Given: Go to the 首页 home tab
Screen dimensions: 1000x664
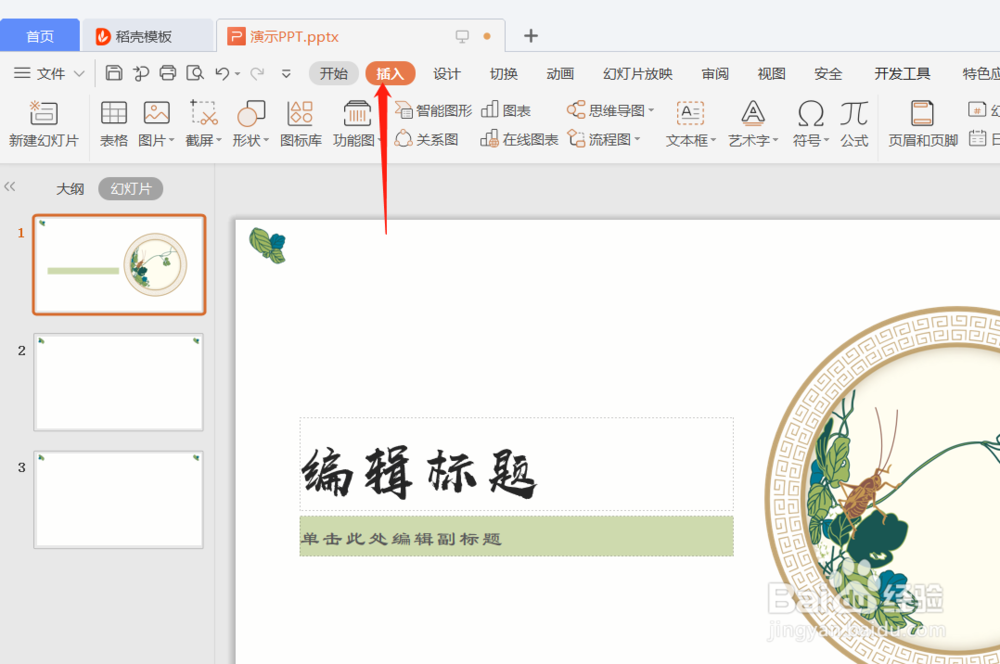Looking at the screenshot, I should tap(40, 36).
